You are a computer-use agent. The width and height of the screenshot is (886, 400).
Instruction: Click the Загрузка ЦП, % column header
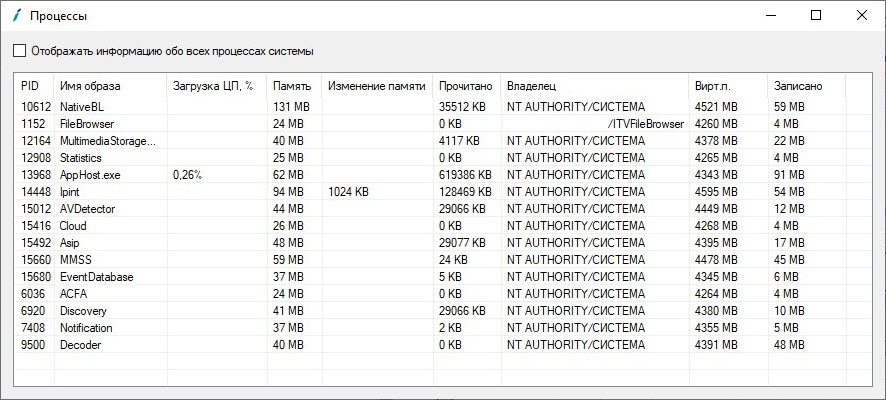click(x=213, y=87)
